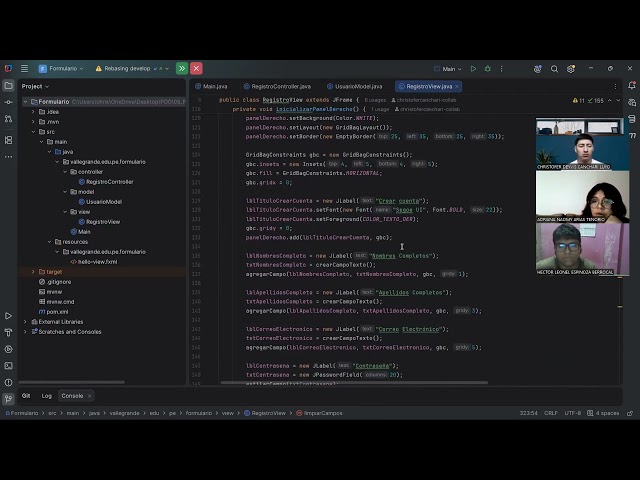Open Rebasing develop branch dropdown
Image resolution: width=640 pixels, height=480 pixels.
[132, 69]
